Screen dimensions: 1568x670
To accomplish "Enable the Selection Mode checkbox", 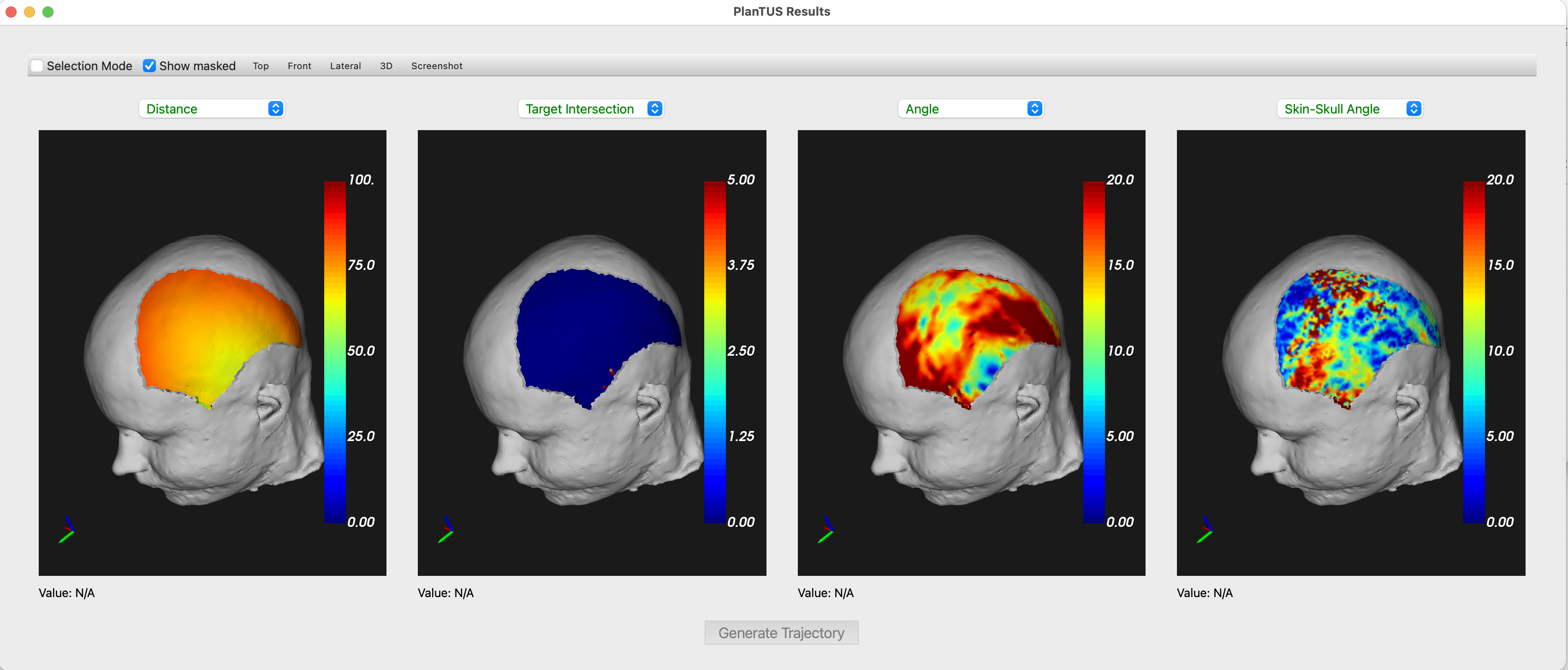I will pyautogui.click(x=37, y=66).
